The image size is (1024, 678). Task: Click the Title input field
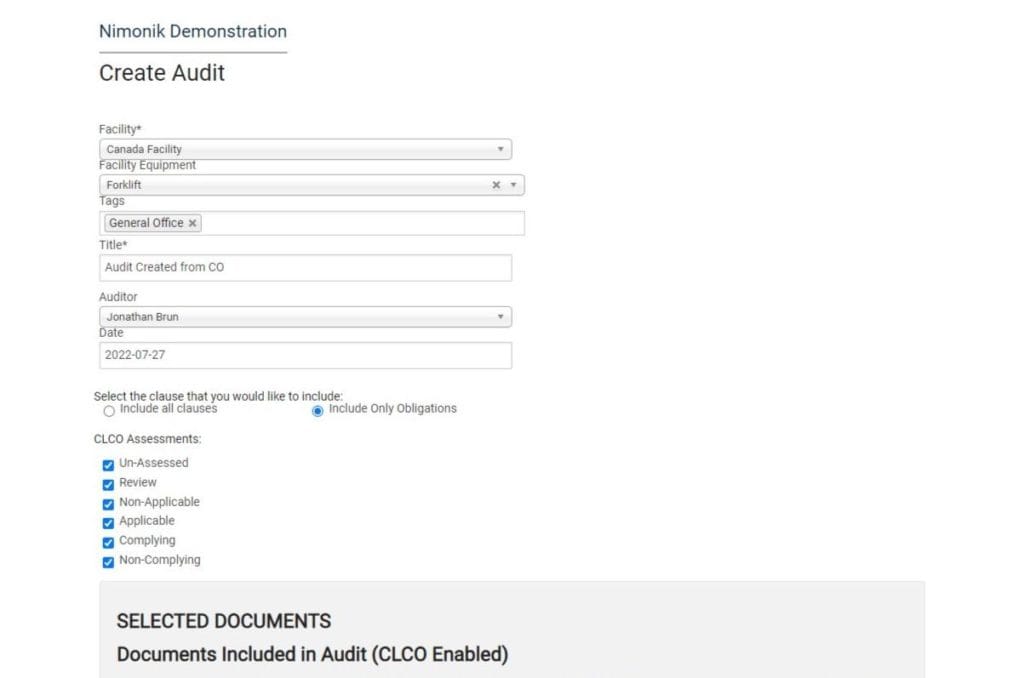coord(305,267)
